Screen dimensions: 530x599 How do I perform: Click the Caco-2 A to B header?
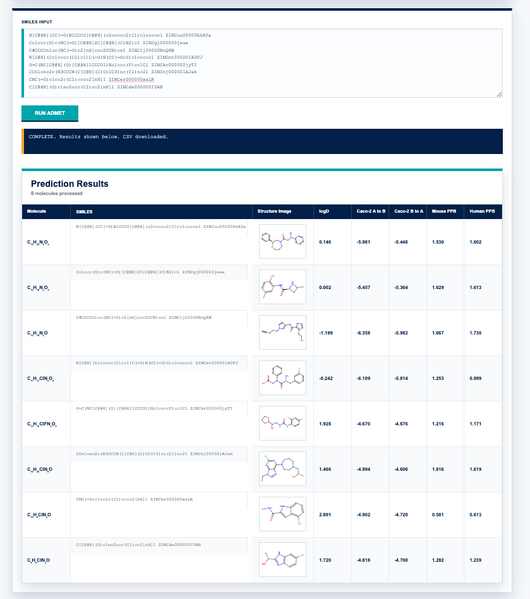click(x=370, y=212)
